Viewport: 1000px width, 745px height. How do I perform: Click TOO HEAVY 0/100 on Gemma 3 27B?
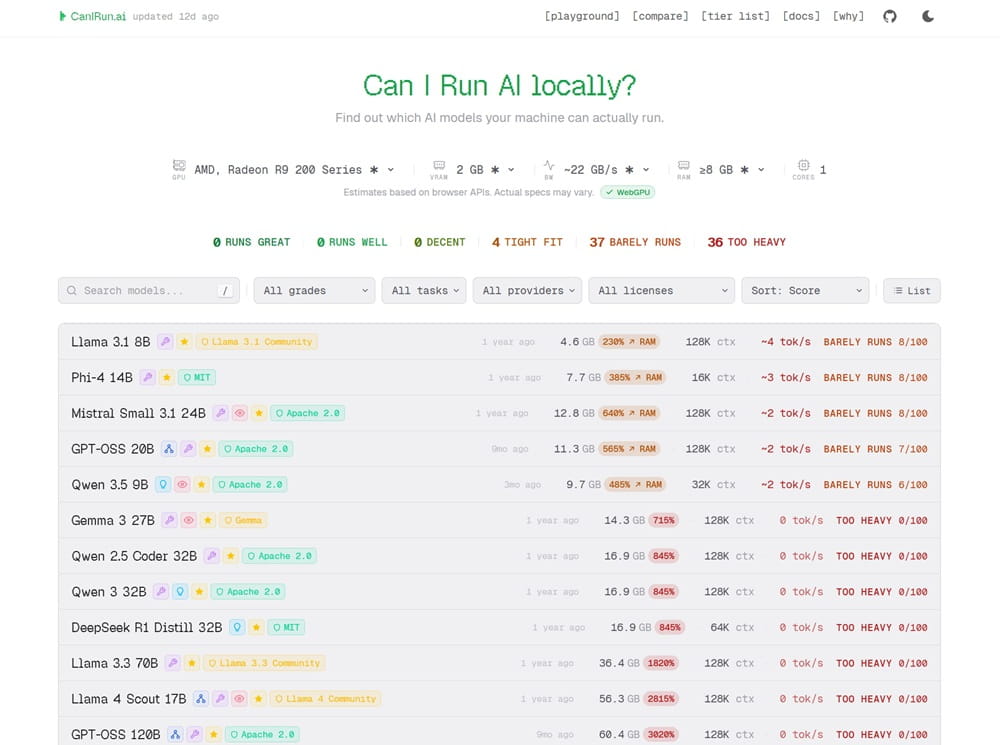click(x=882, y=520)
